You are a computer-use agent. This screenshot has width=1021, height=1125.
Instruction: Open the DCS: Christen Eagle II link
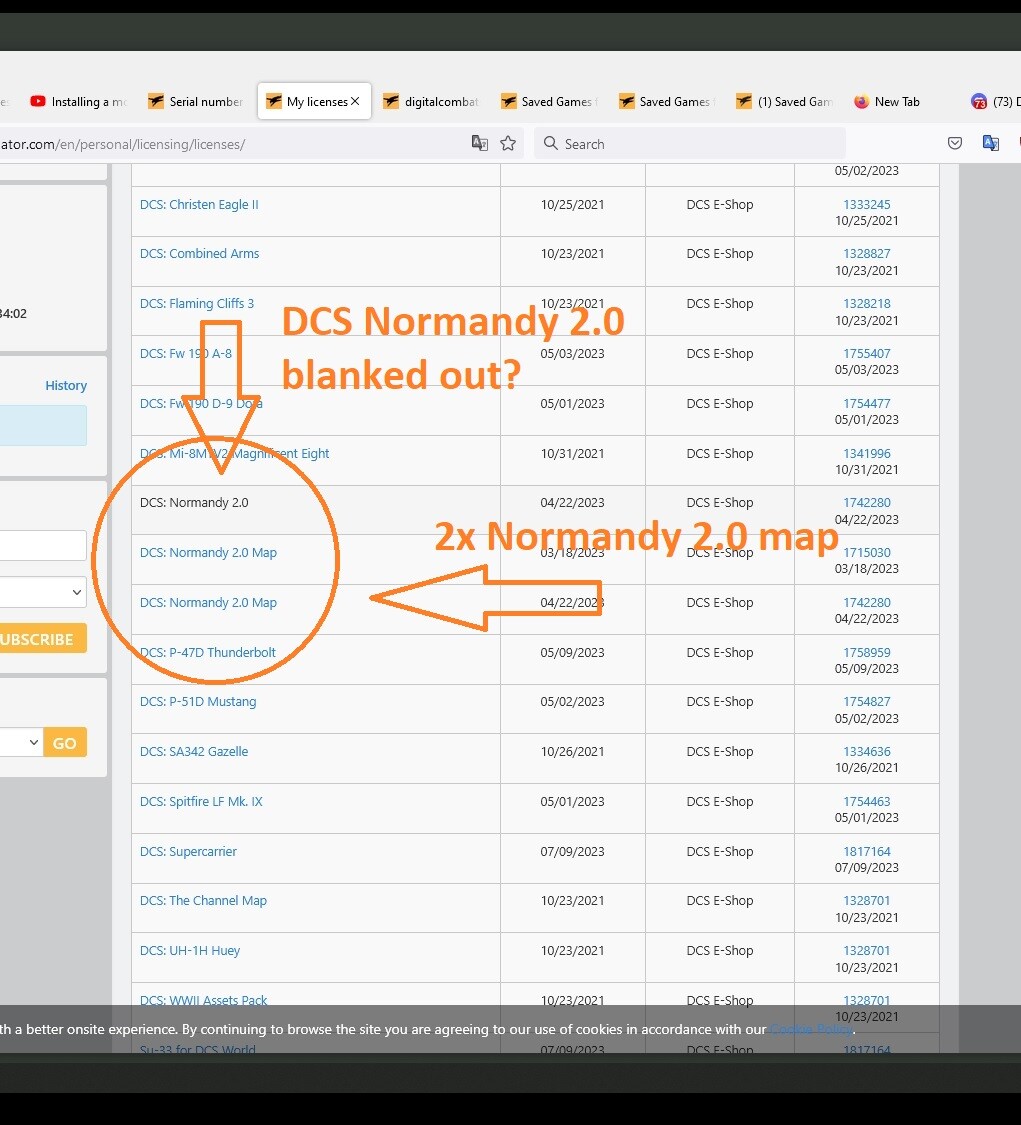[199, 204]
